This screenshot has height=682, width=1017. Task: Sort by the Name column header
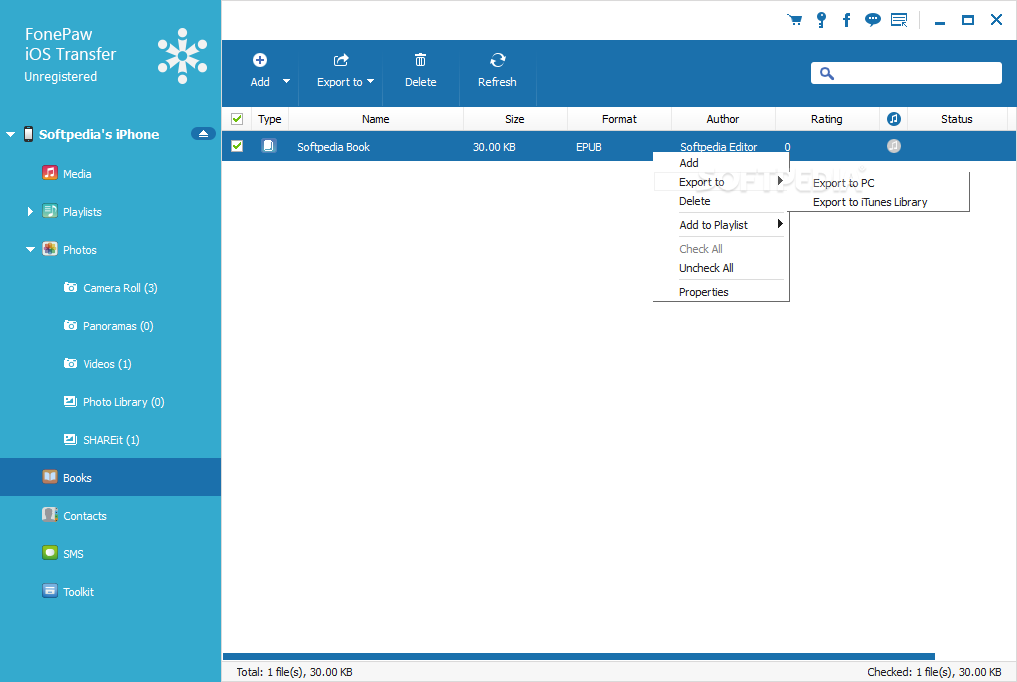[x=376, y=119]
